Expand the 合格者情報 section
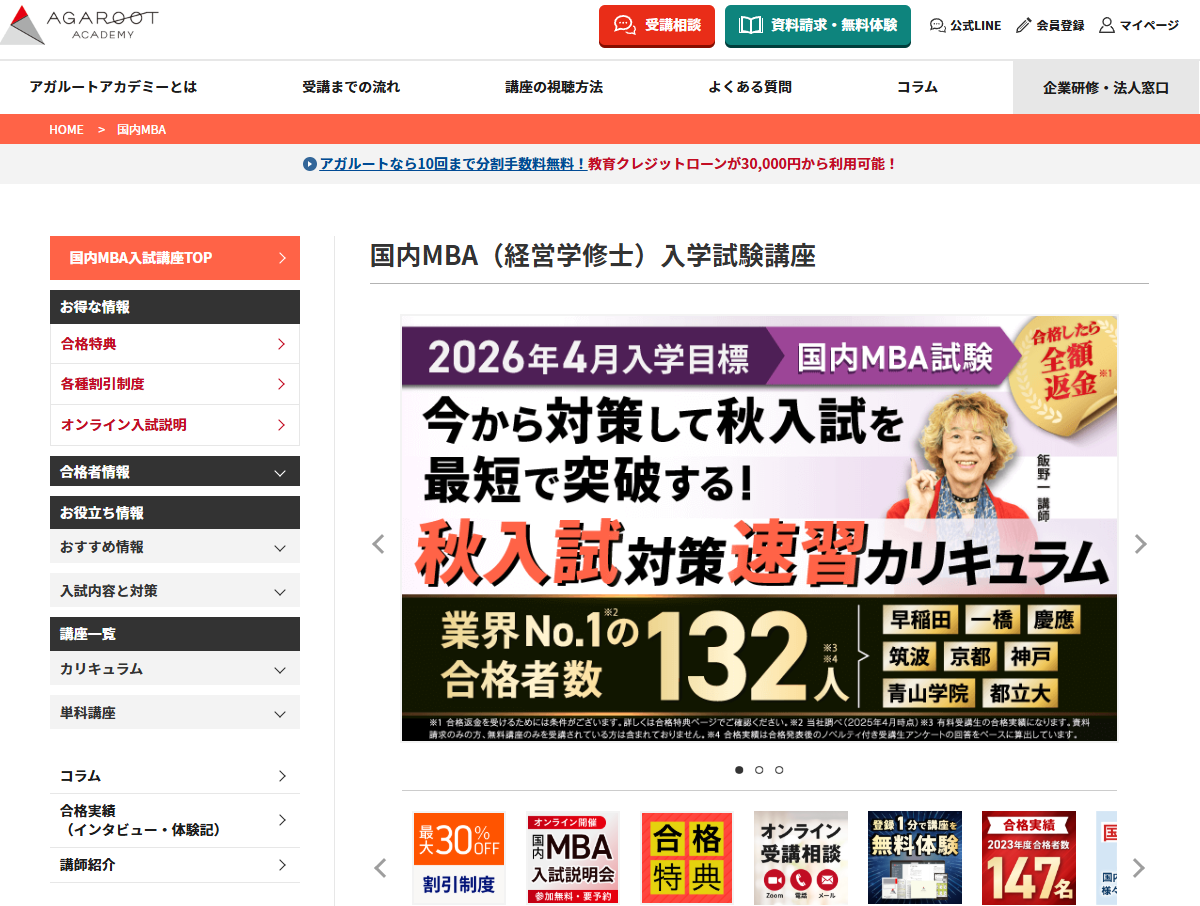Image resolution: width=1200 pixels, height=906 pixels. (175, 471)
